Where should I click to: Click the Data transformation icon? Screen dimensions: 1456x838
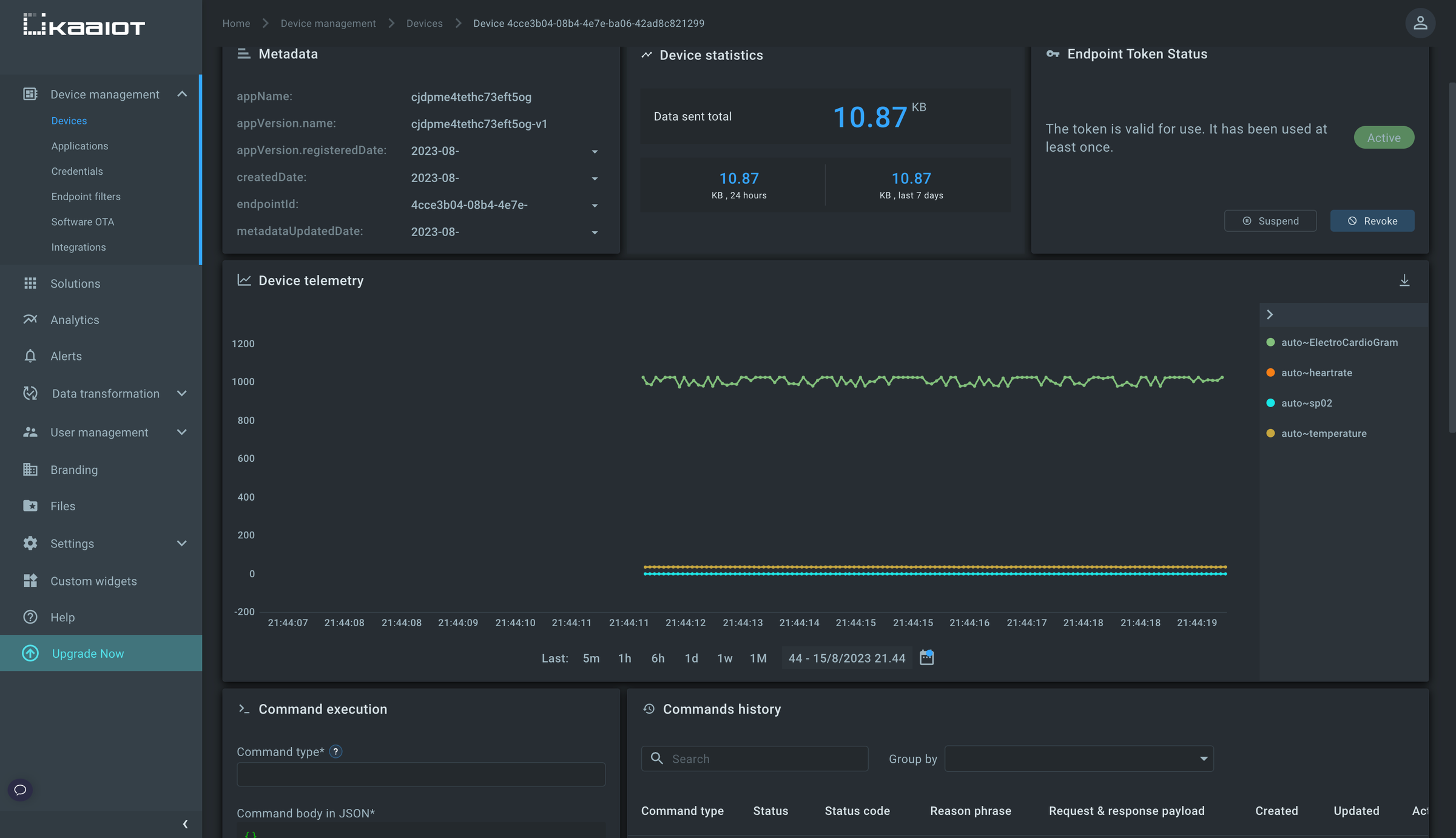[30, 393]
